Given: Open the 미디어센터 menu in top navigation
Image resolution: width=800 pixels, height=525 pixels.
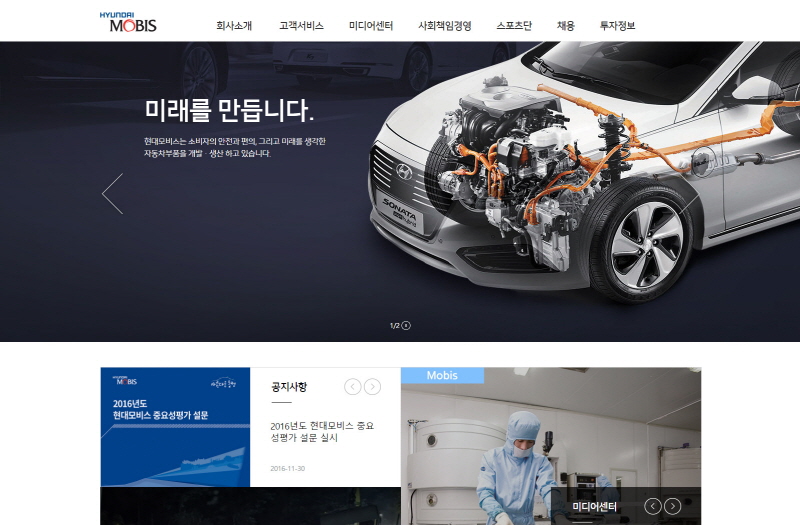Looking at the screenshot, I should coord(371,26).
